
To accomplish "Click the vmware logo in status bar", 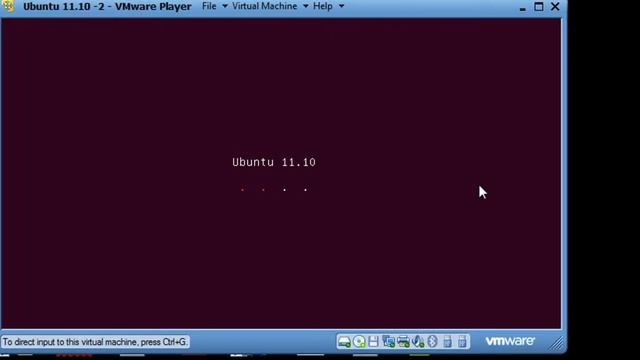I will [x=510, y=341].
